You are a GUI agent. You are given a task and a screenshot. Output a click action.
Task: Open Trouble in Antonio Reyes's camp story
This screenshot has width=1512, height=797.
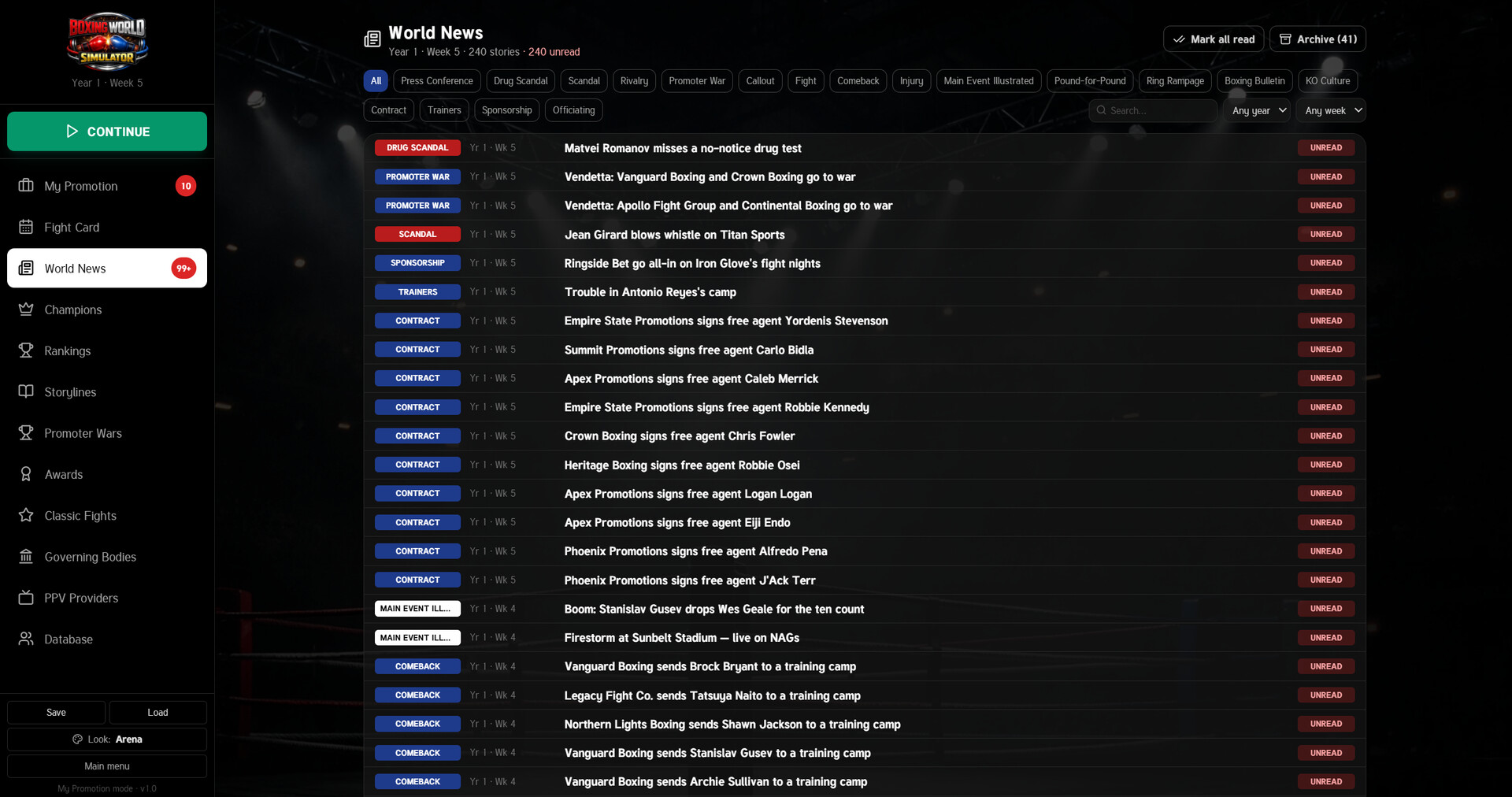click(x=864, y=292)
